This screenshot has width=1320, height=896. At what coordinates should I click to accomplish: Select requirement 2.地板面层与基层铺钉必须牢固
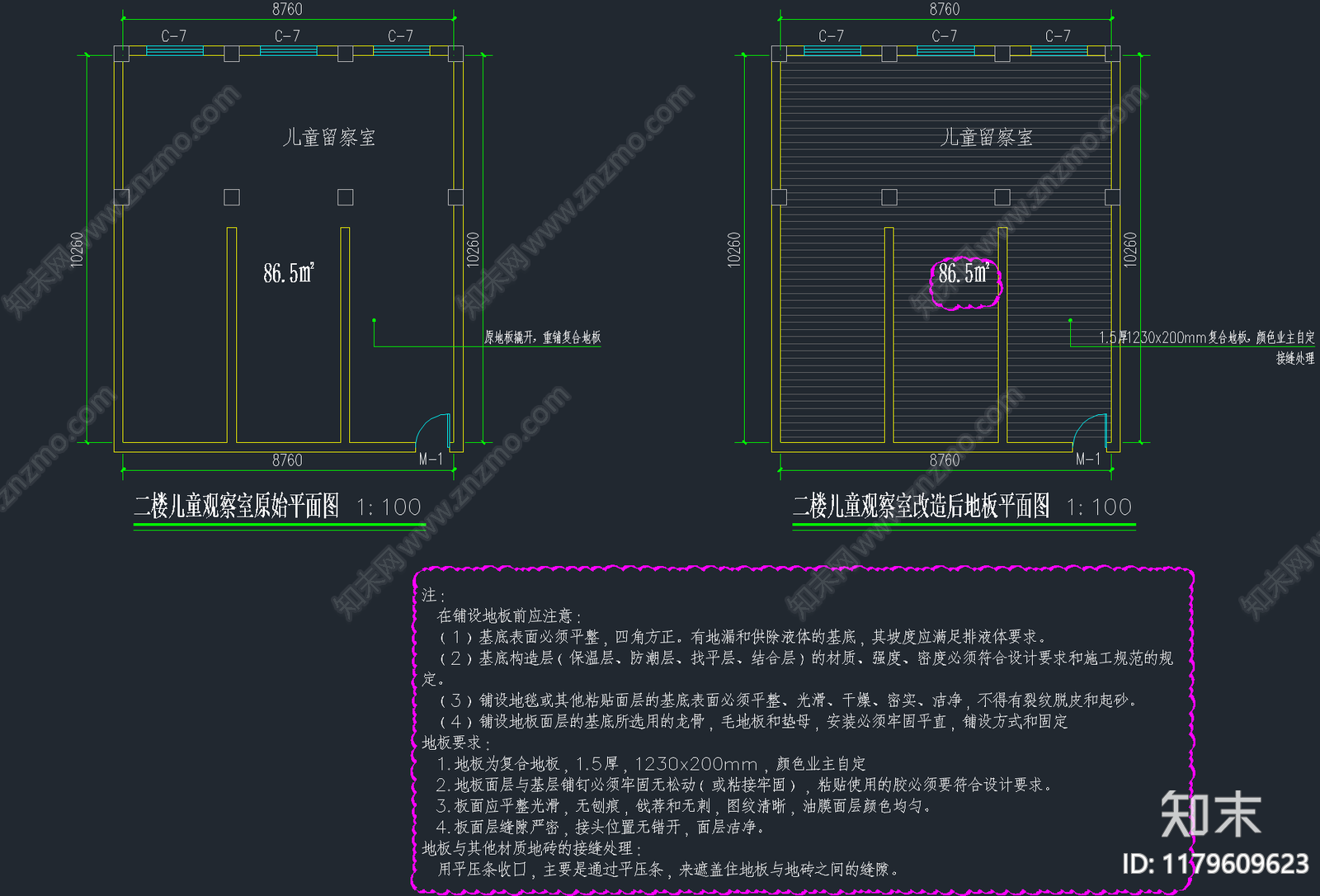745,785
